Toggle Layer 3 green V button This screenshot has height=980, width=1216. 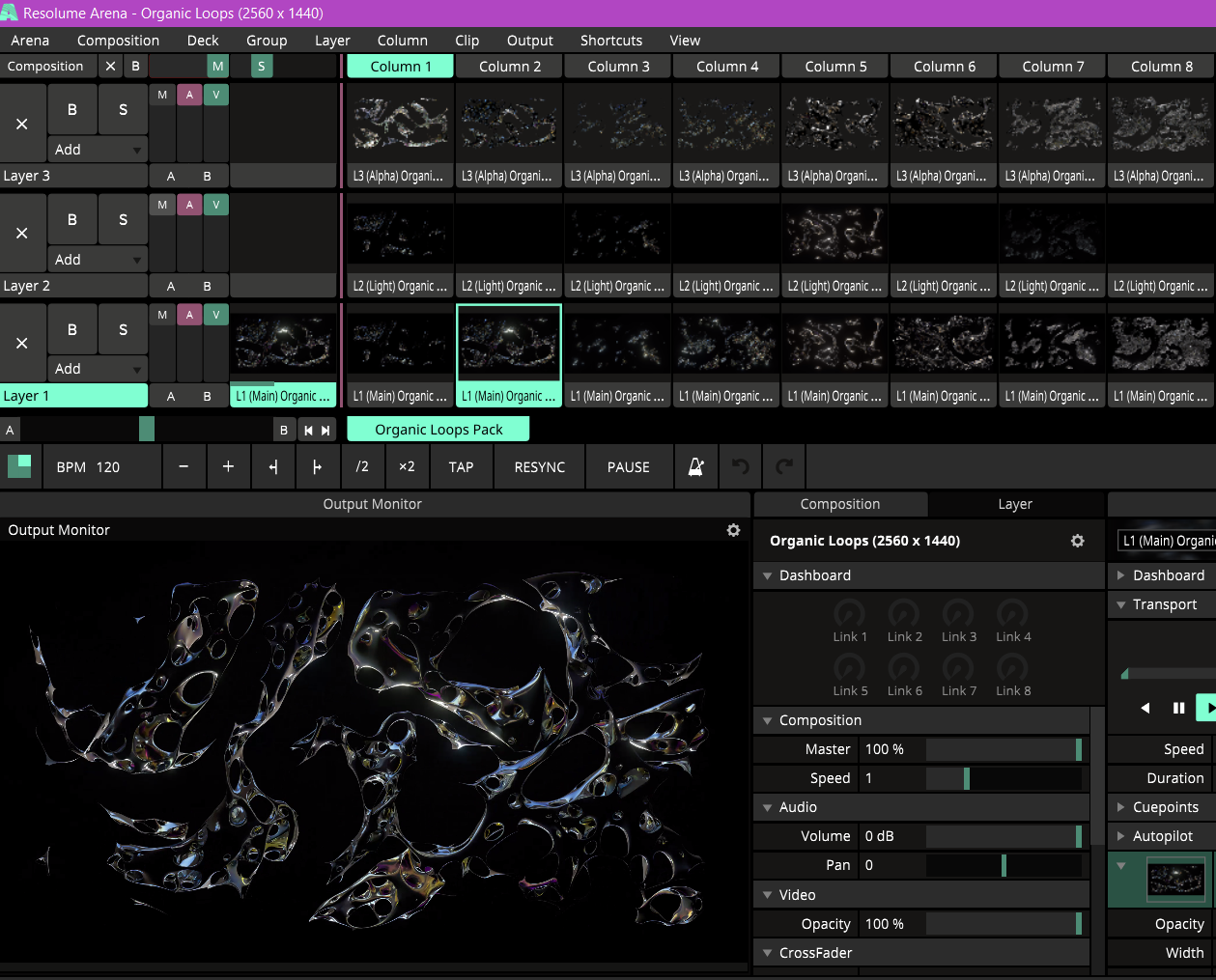coord(216,95)
